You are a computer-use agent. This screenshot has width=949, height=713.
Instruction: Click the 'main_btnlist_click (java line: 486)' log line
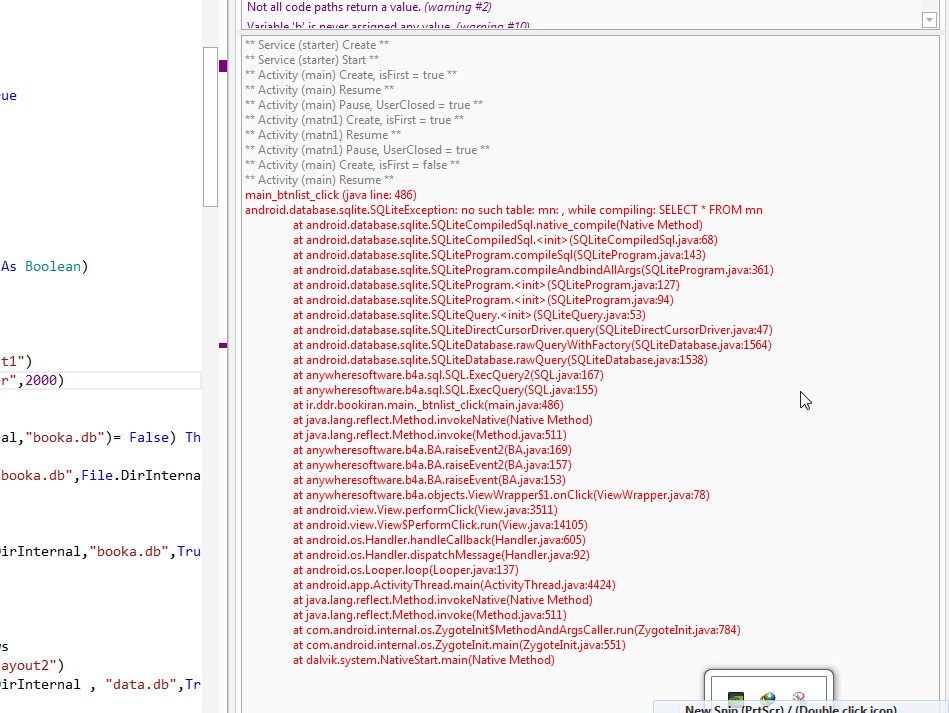pos(330,195)
